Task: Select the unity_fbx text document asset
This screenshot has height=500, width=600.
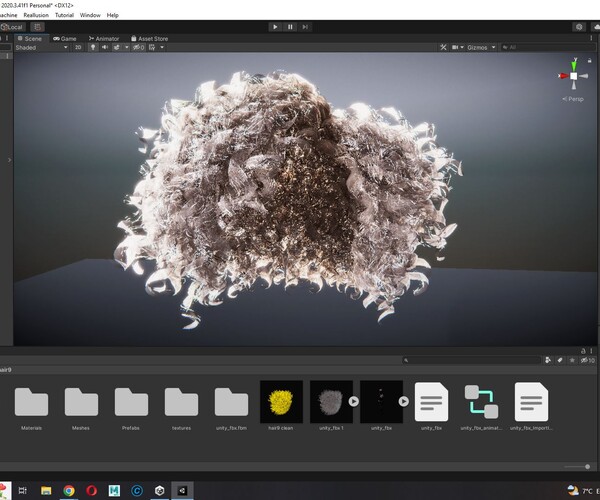Action: coord(431,402)
